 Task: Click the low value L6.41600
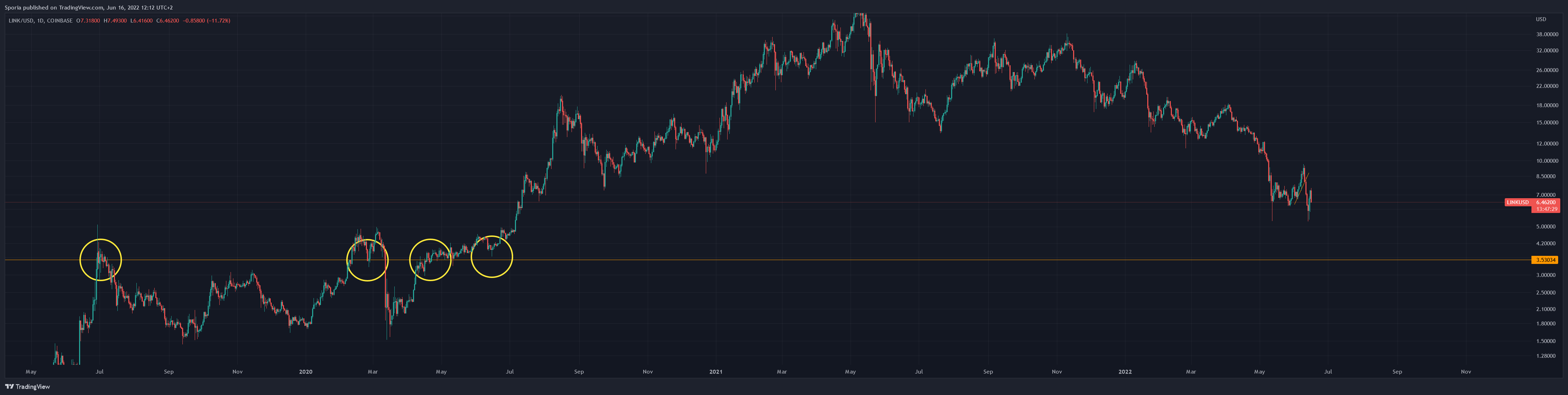[x=141, y=21]
